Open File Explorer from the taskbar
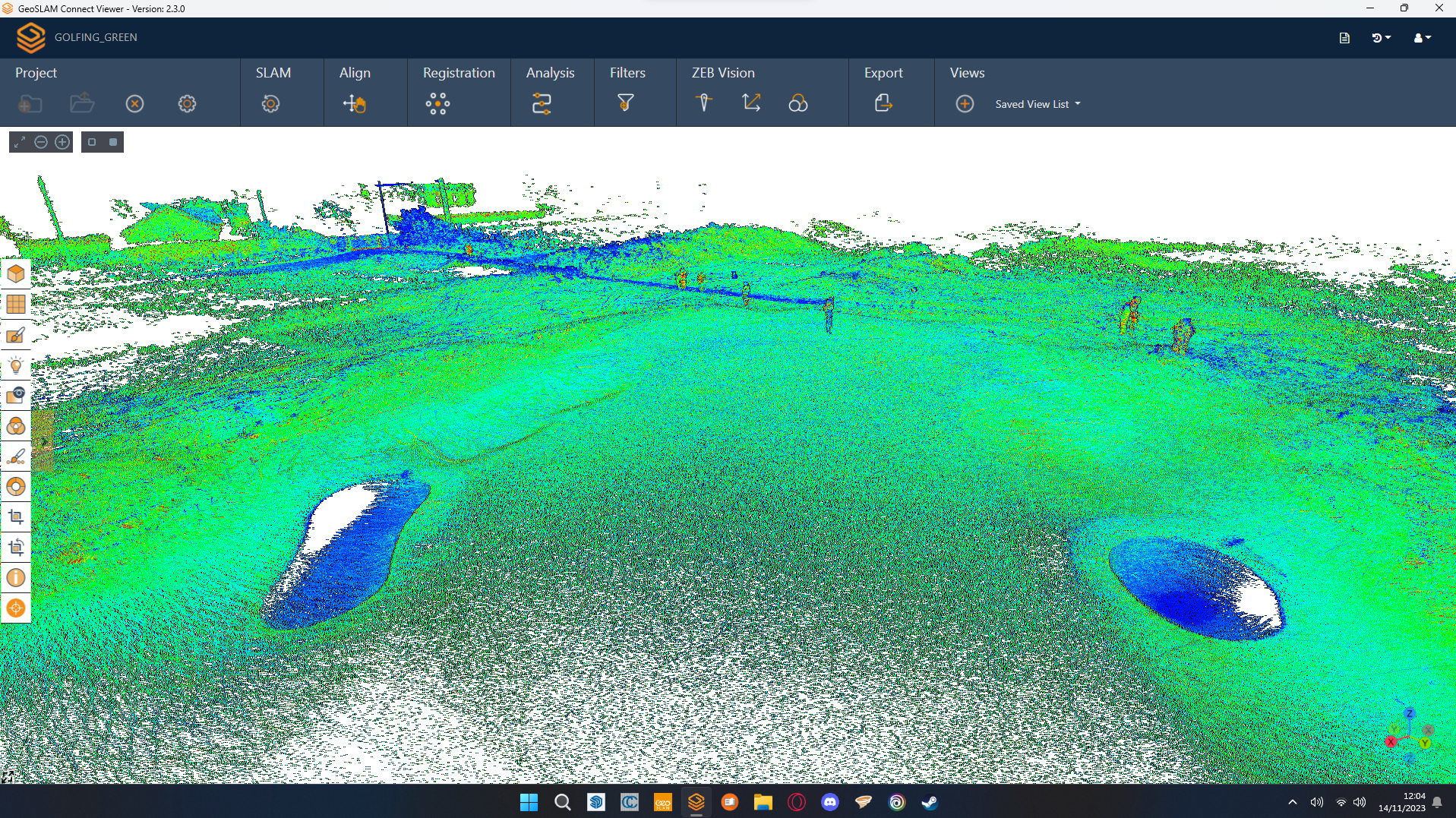The image size is (1456, 818). tap(763, 803)
